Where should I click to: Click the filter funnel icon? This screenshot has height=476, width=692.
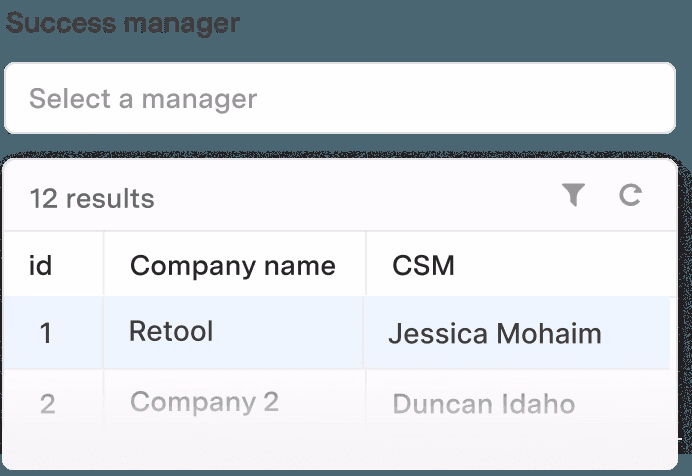coord(572,195)
